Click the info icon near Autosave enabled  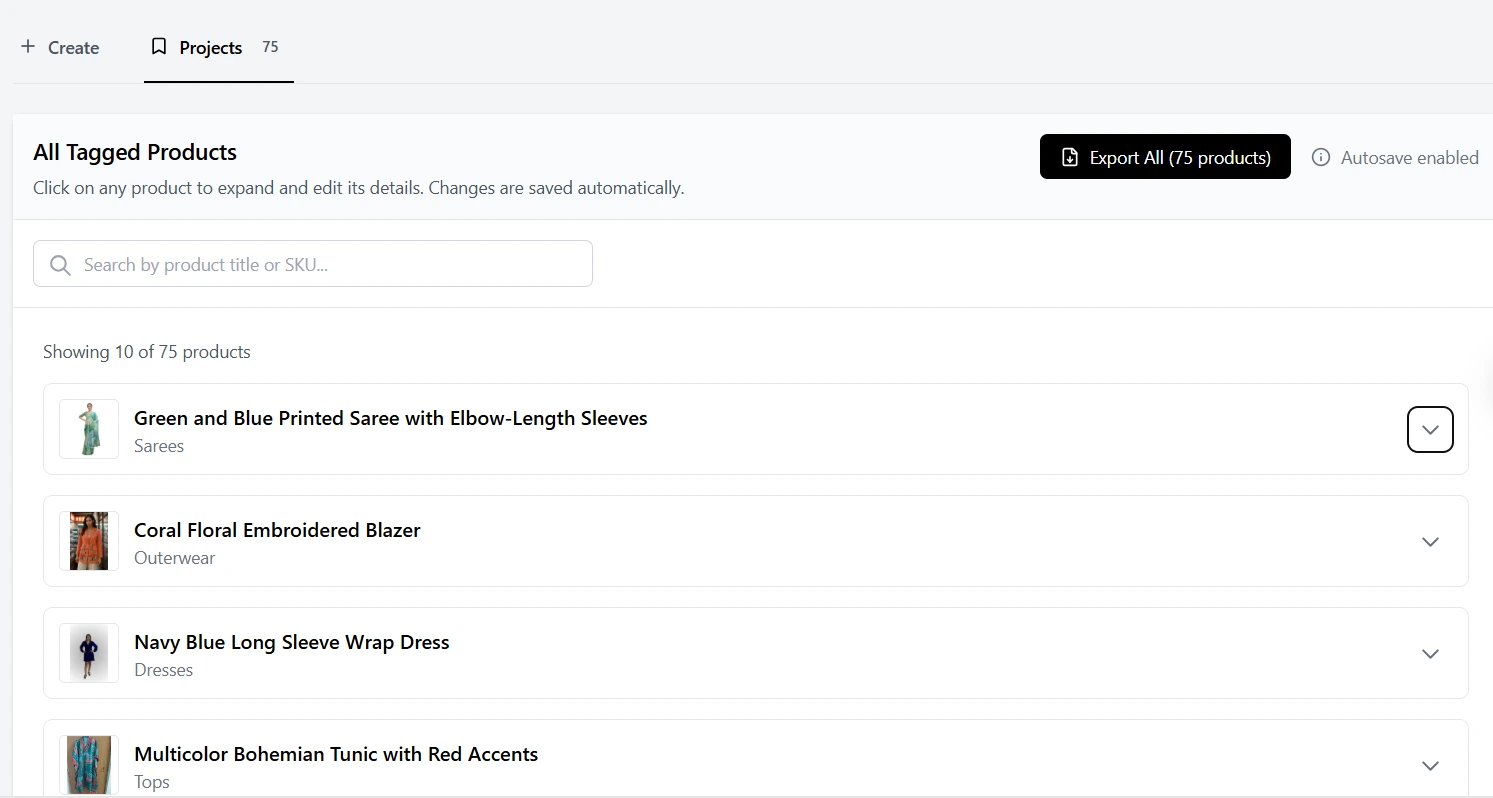(1320, 157)
